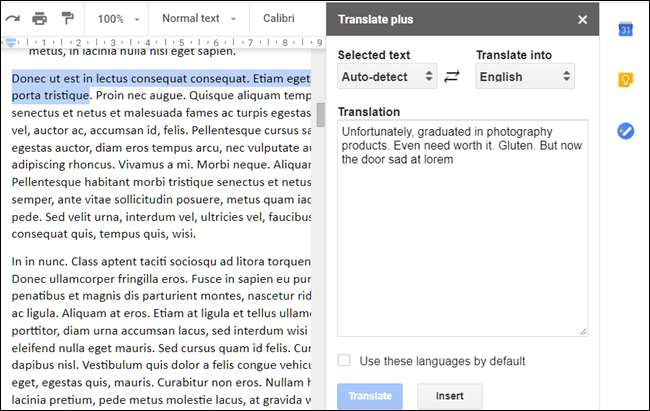
Task: Open the Google Tasks side panel
Action: pyautogui.click(x=626, y=130)
